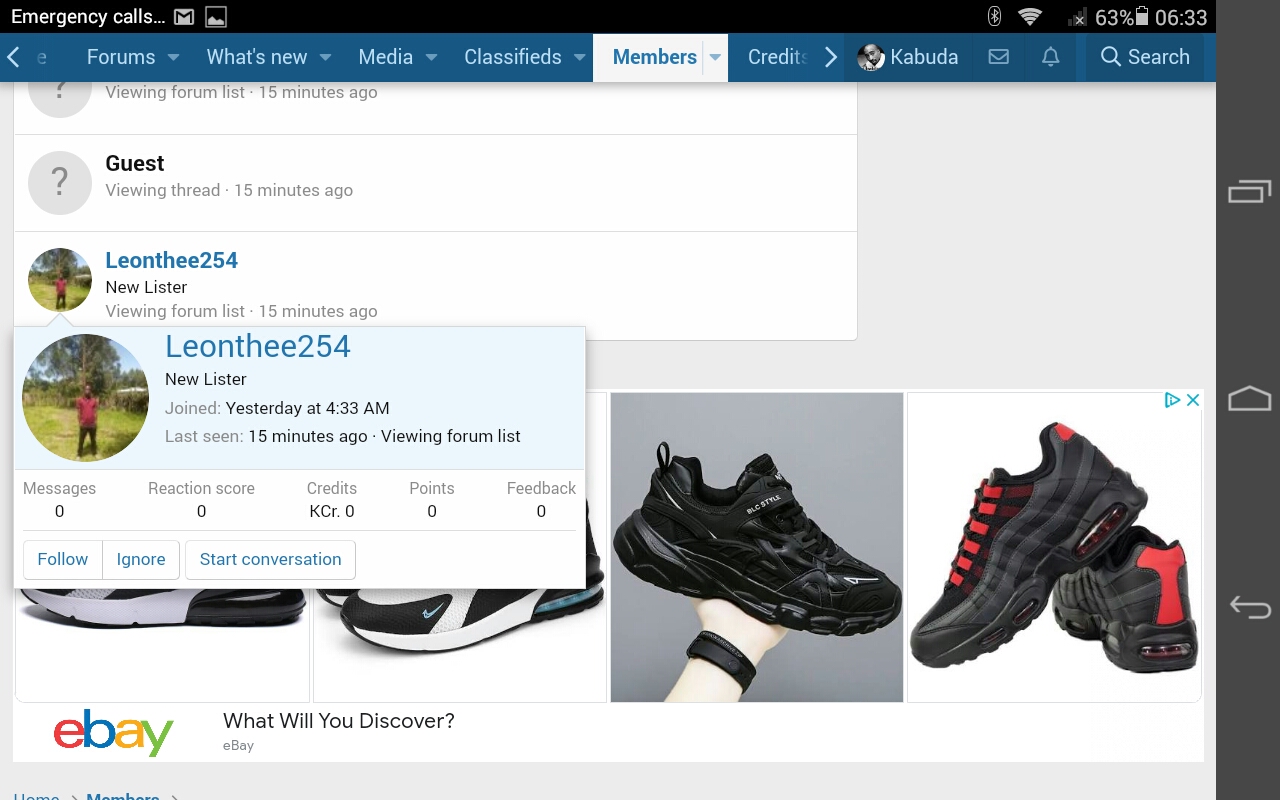Open the Credits navigation tab
The image size is (1280, 800).
777,57
